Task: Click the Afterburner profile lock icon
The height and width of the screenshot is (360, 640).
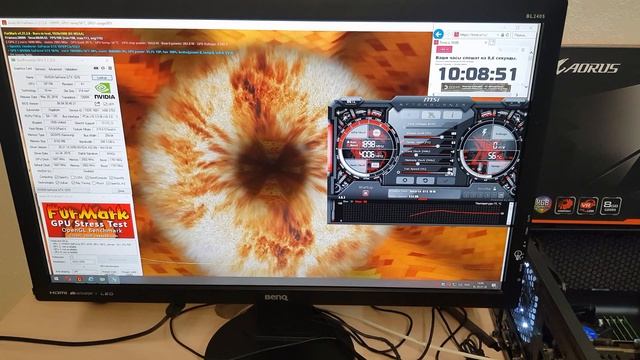Action: coord(495,189)
